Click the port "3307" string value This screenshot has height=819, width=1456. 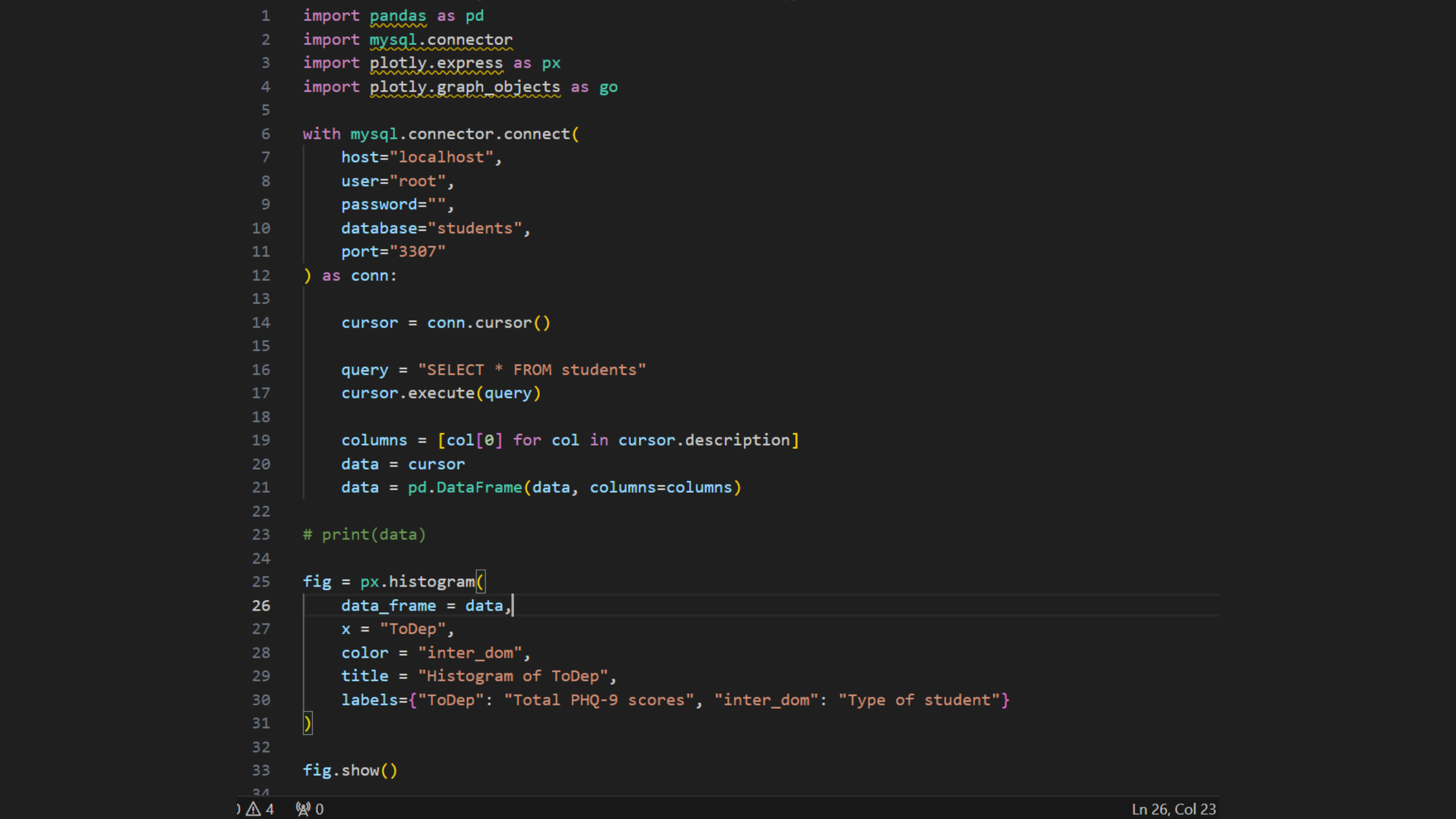coord(417,251)
